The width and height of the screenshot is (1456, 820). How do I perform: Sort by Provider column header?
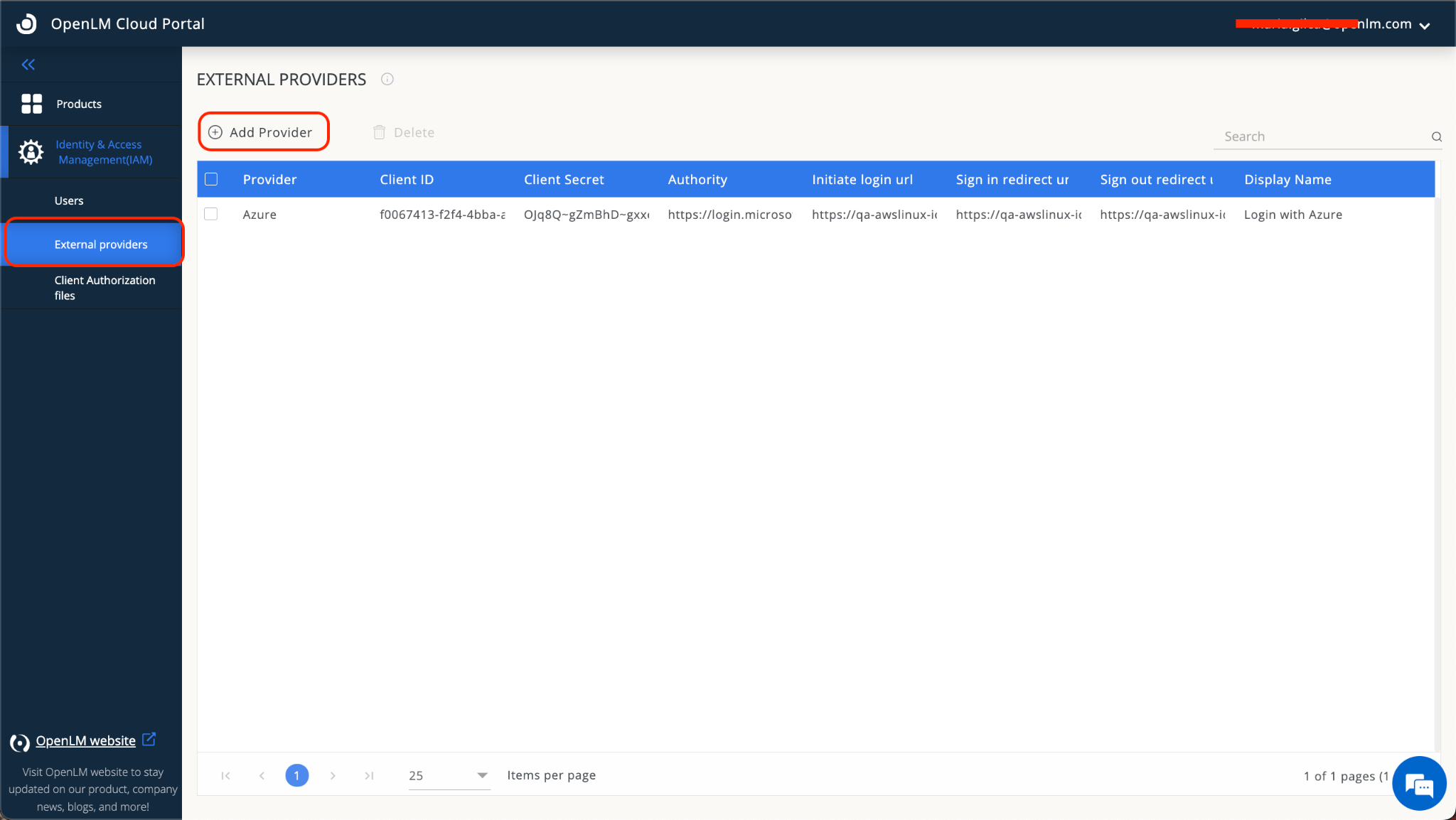(269, 179)
